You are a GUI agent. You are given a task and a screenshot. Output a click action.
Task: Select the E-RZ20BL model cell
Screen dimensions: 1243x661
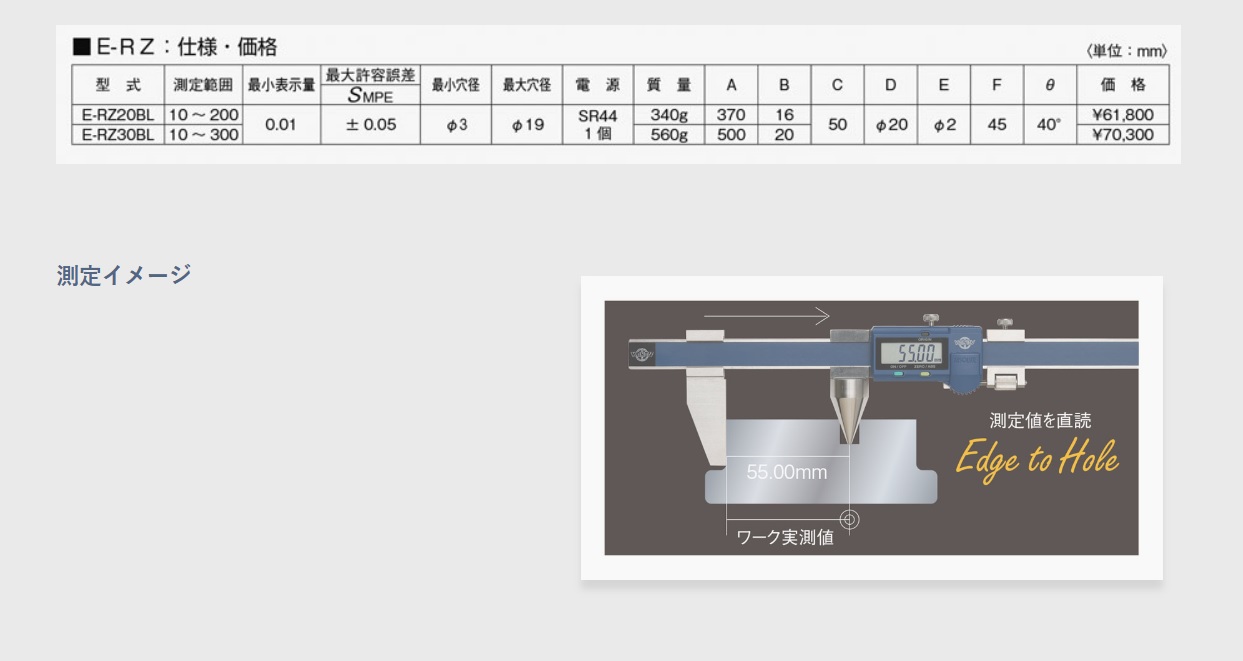tap(118, 115)
